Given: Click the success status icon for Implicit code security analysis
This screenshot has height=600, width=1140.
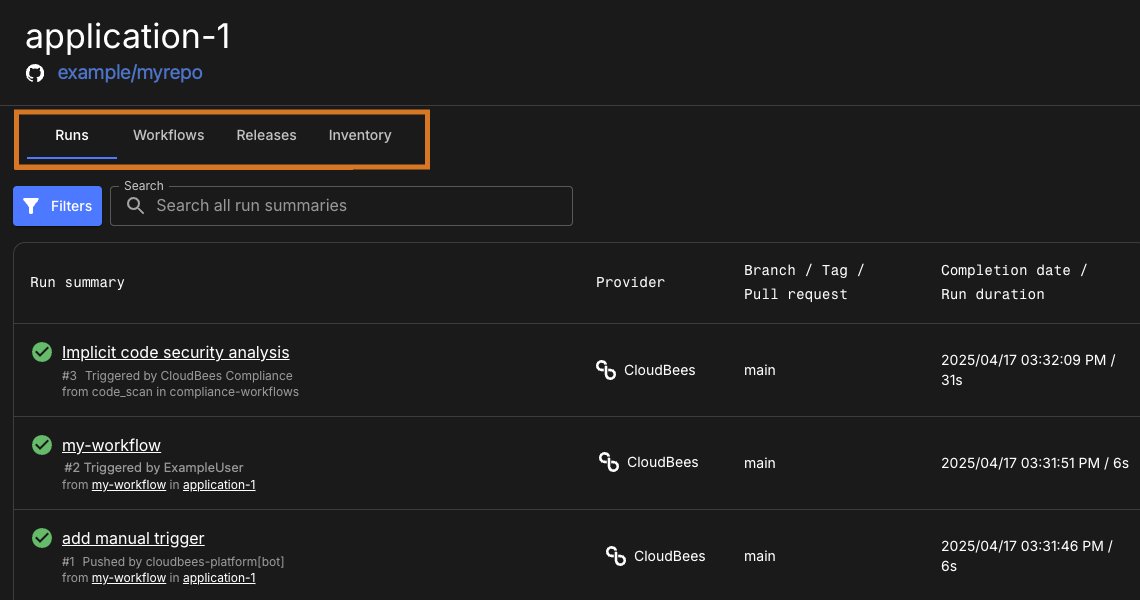Looking at the screenshot, I should pyautogui.click(x=41, y=351).
